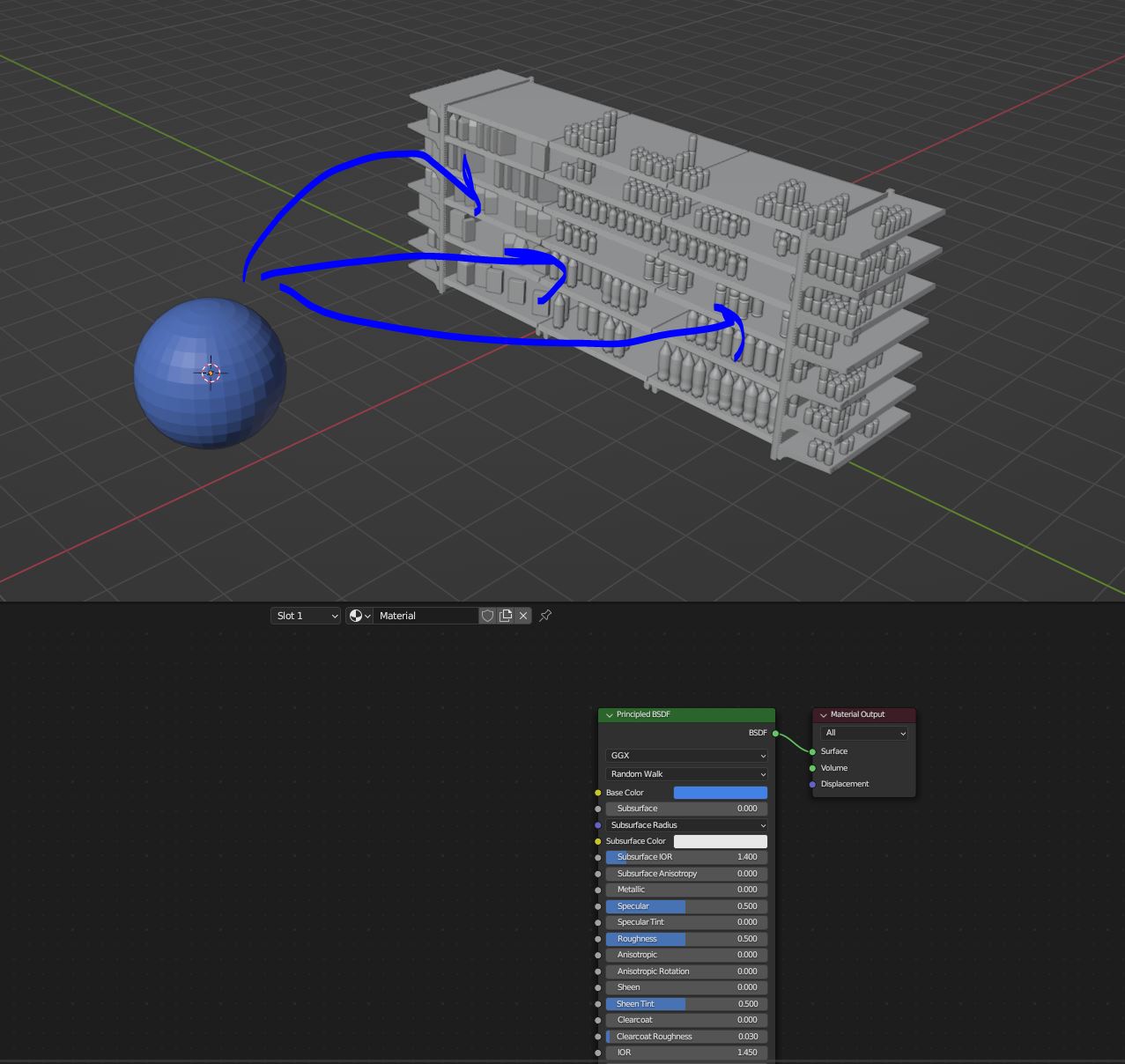Click the Subsurface IOR input socket
The height and width of the screenshot is (1064, 1125).
point(598,857)
